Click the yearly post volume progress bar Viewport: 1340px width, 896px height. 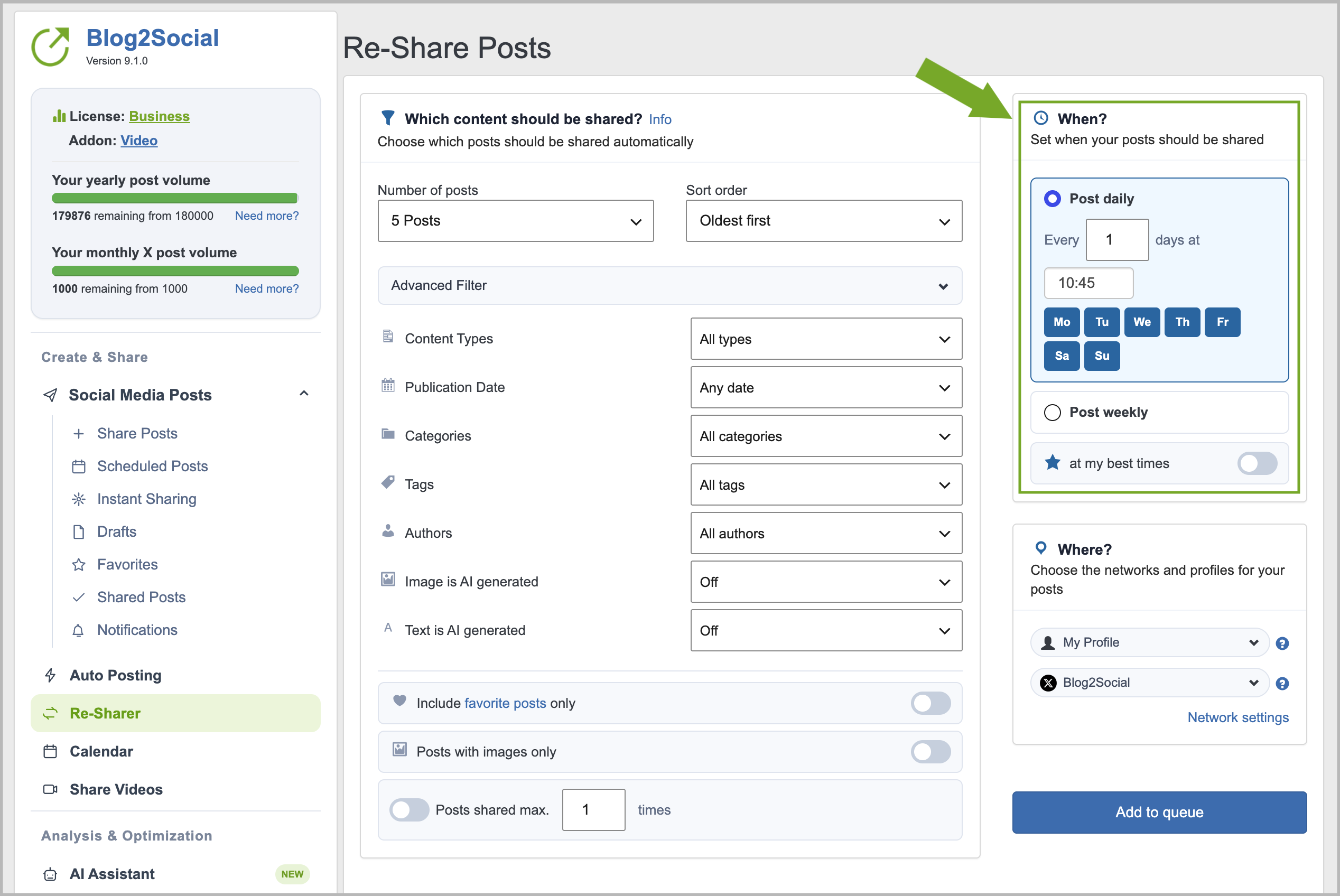pyautogui.click(x=175, y=198)
